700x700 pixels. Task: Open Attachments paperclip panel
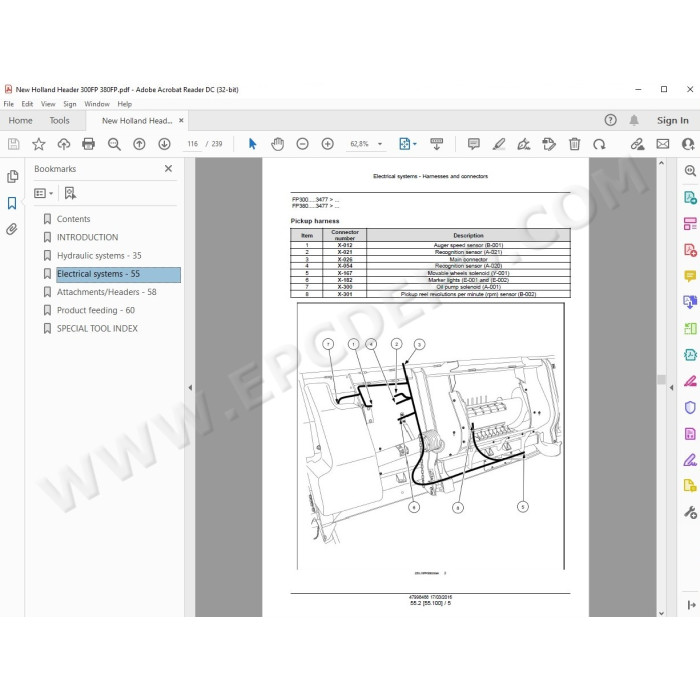12,229
